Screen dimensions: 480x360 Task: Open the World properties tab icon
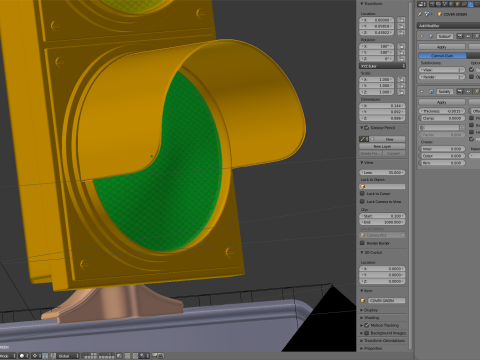point(452,4)
